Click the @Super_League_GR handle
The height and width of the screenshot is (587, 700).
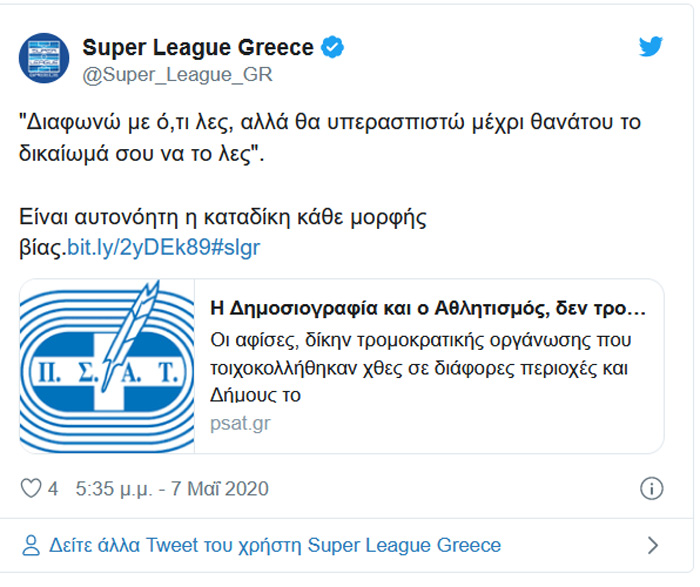point(177,74)
